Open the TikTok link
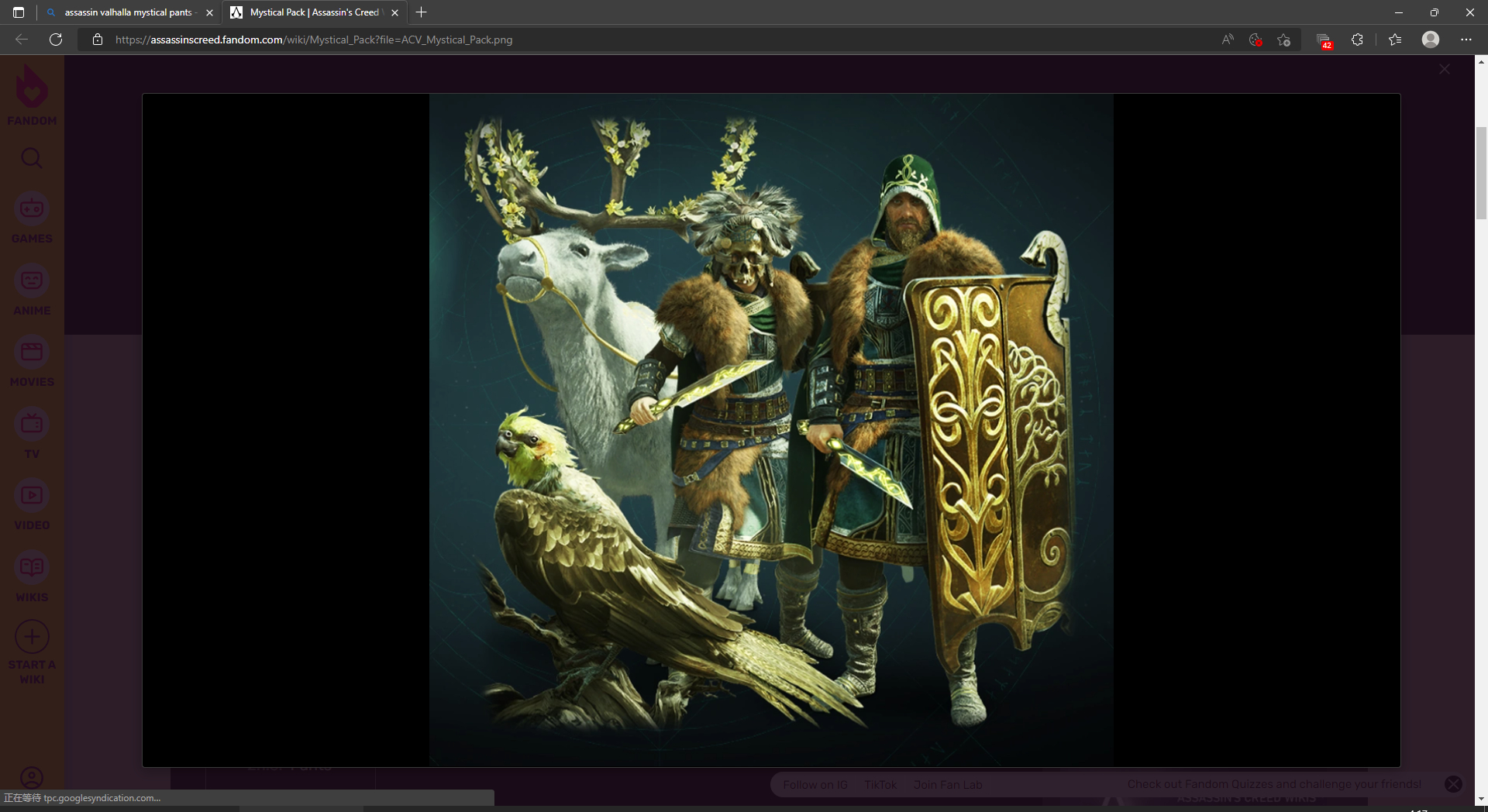Screen dimensions: 1488x812 (x=880, y=785)
